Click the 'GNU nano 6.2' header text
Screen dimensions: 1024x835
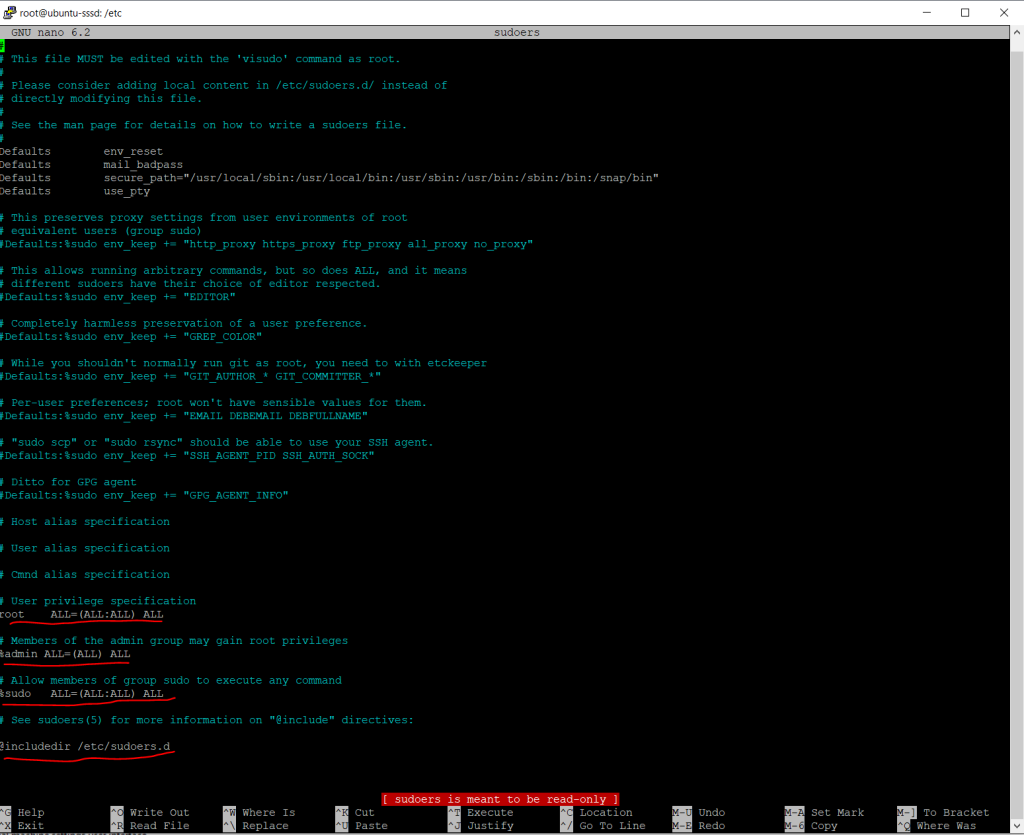50,32
